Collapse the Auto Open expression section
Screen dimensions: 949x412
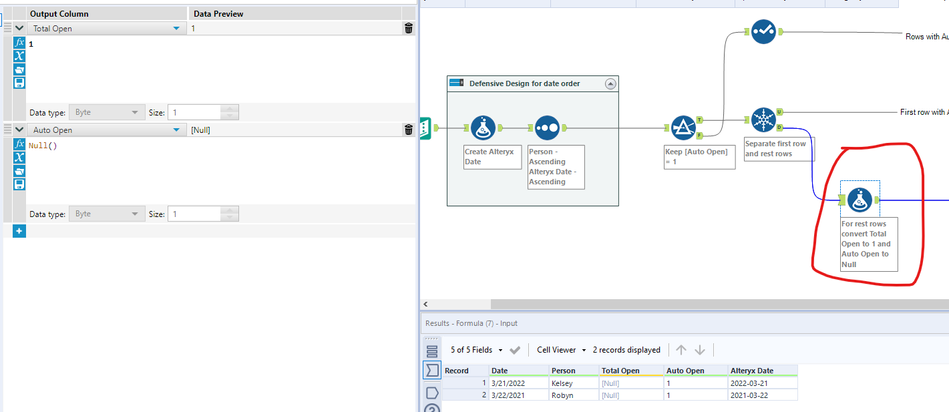pyautogui.click(x=19, y=129)
